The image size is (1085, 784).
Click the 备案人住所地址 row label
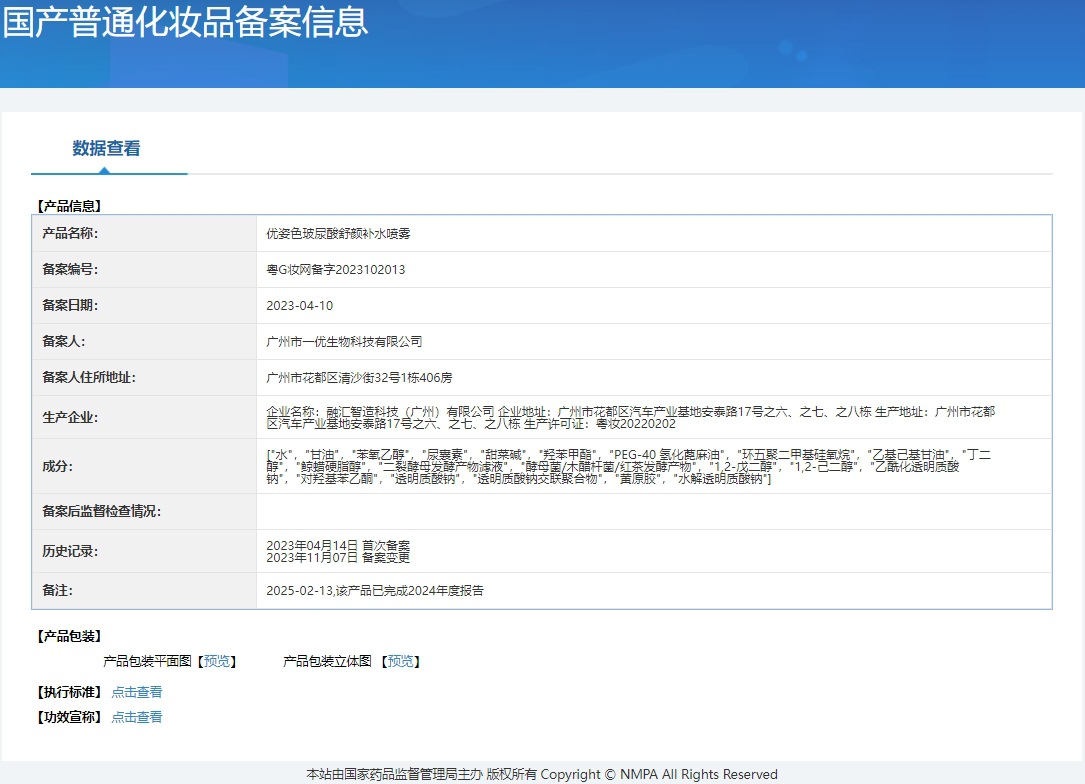[89, 378]
